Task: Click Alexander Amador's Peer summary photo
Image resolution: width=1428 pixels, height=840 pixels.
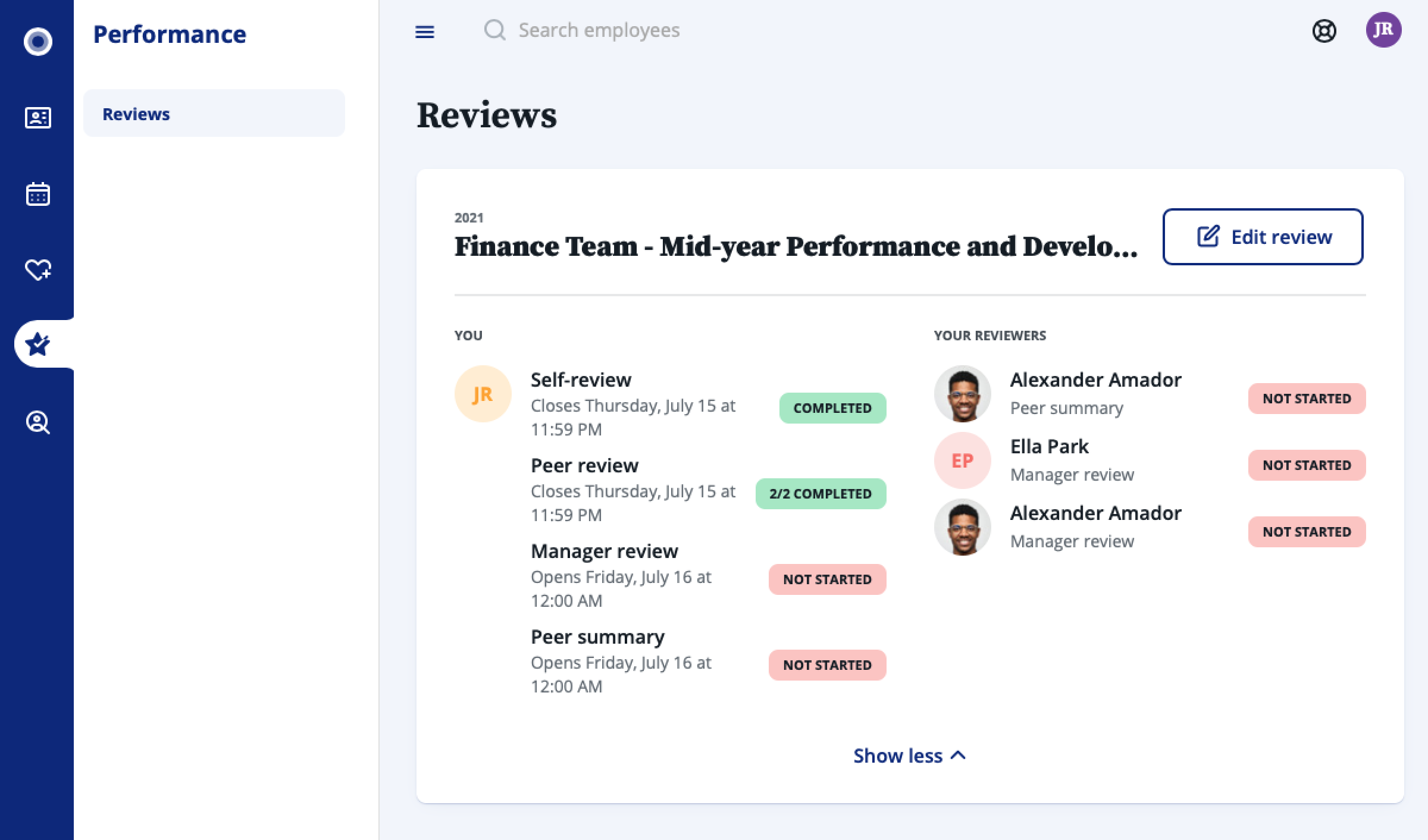Action: pos(962,394)
